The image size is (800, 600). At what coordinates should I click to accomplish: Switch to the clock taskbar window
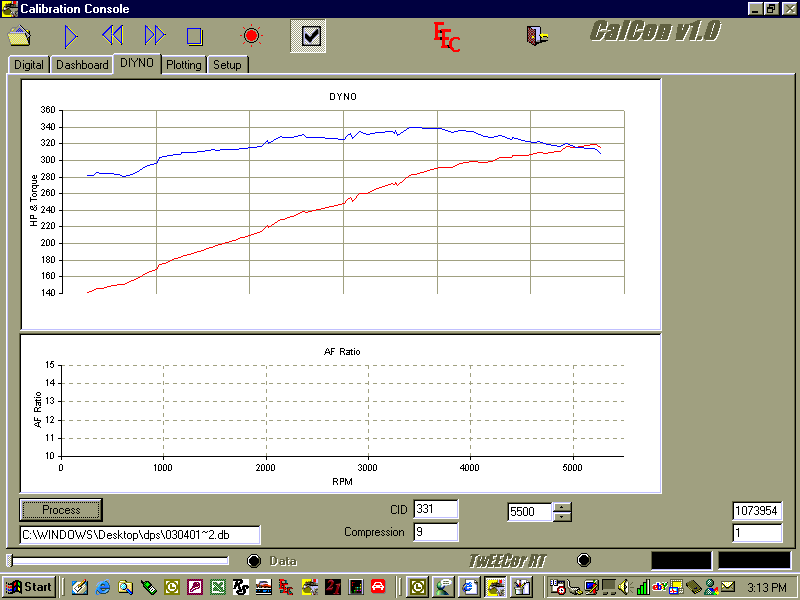click(x=418, y=587)
